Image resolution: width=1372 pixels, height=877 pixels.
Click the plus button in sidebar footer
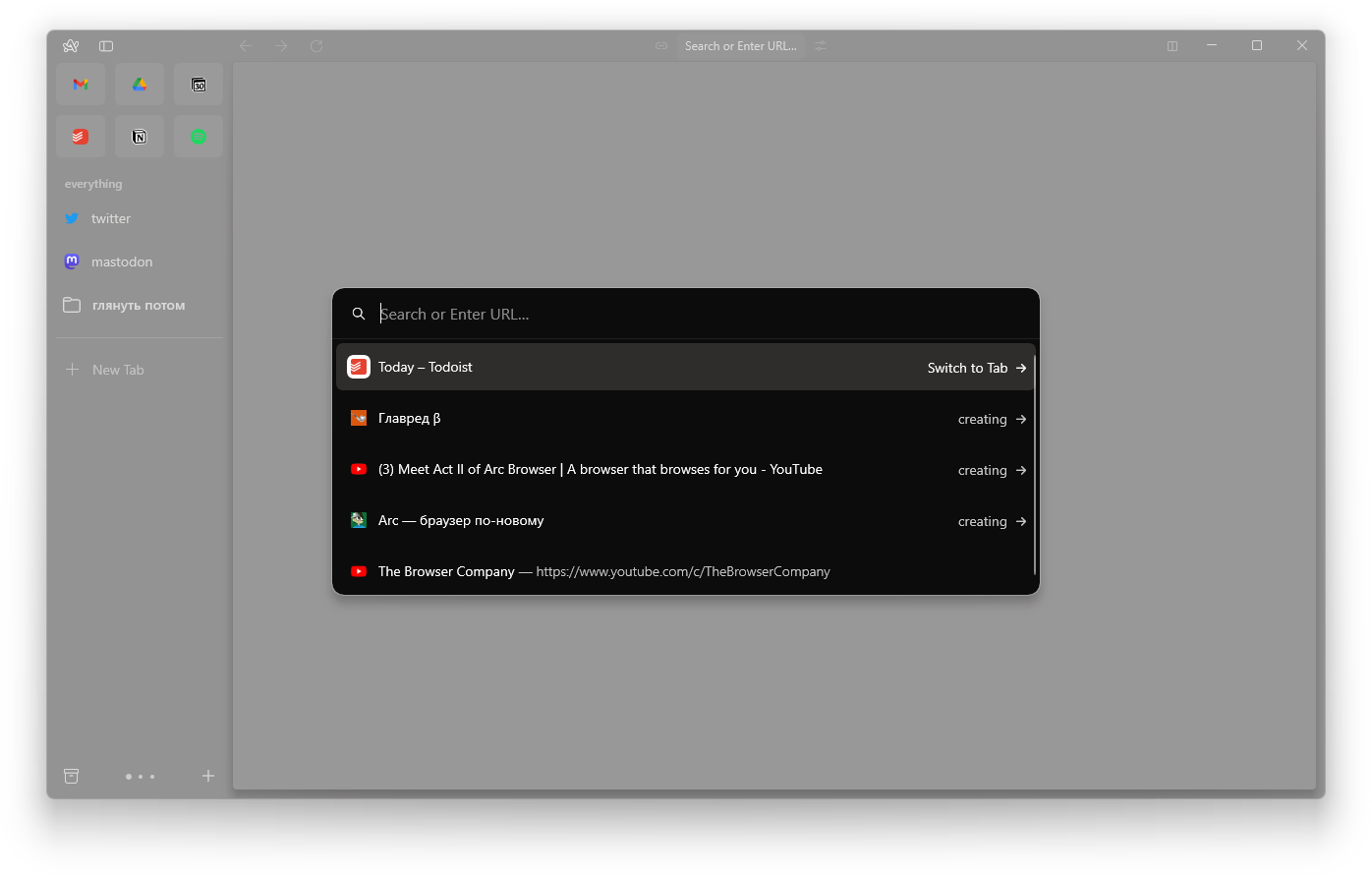coord(208,776)
